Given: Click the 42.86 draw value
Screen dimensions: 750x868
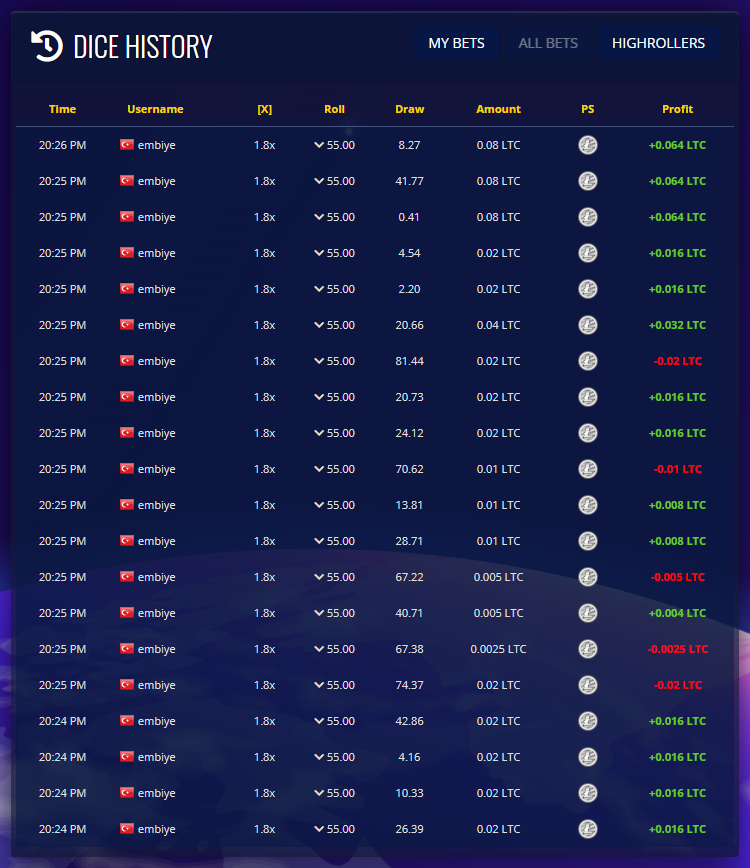Looking at the screenshot, I should click(410, 721).
